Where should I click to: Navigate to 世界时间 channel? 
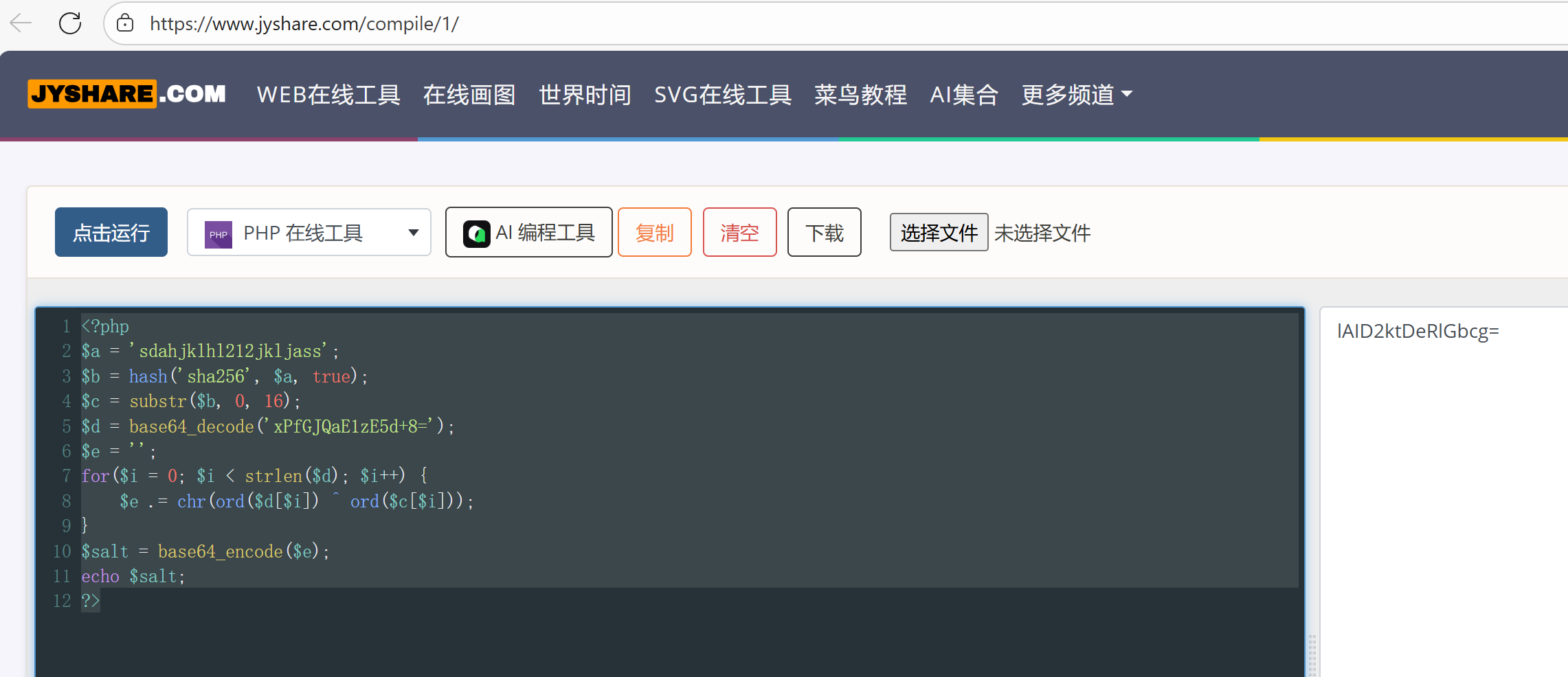click(585, 95)
